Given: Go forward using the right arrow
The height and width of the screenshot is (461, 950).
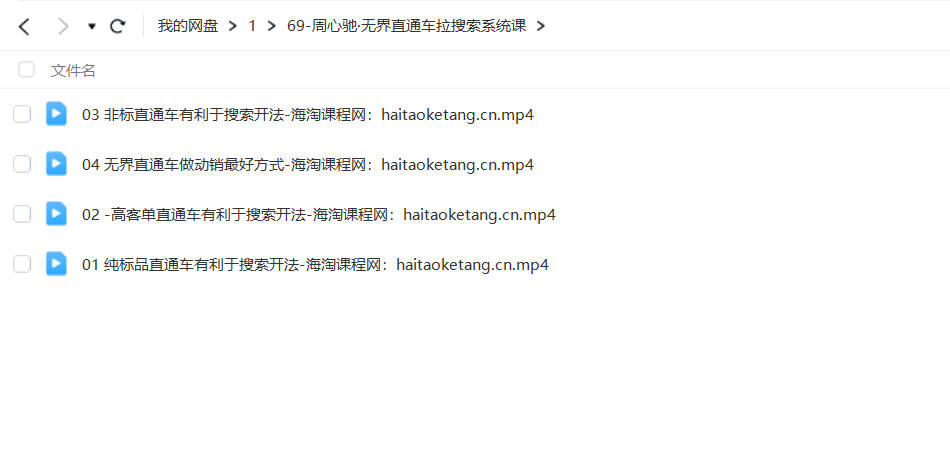Looking at the screenshot, I should (63, 26).
